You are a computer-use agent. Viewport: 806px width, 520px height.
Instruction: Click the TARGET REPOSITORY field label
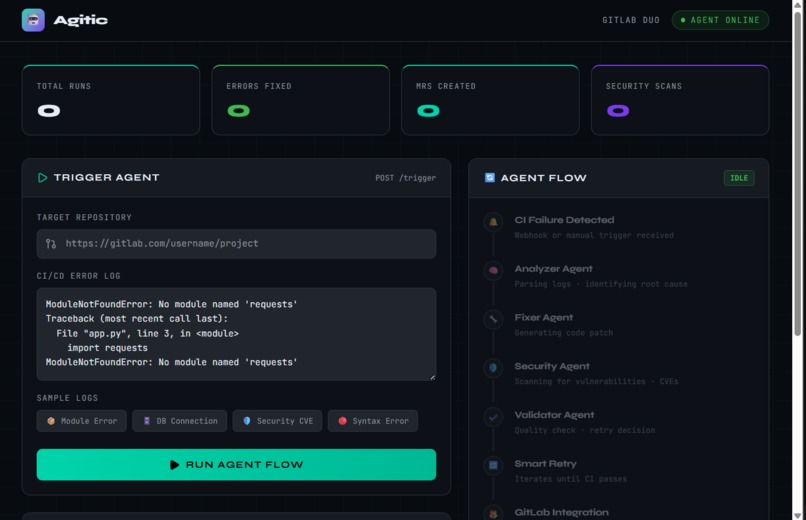coord(84,217)
